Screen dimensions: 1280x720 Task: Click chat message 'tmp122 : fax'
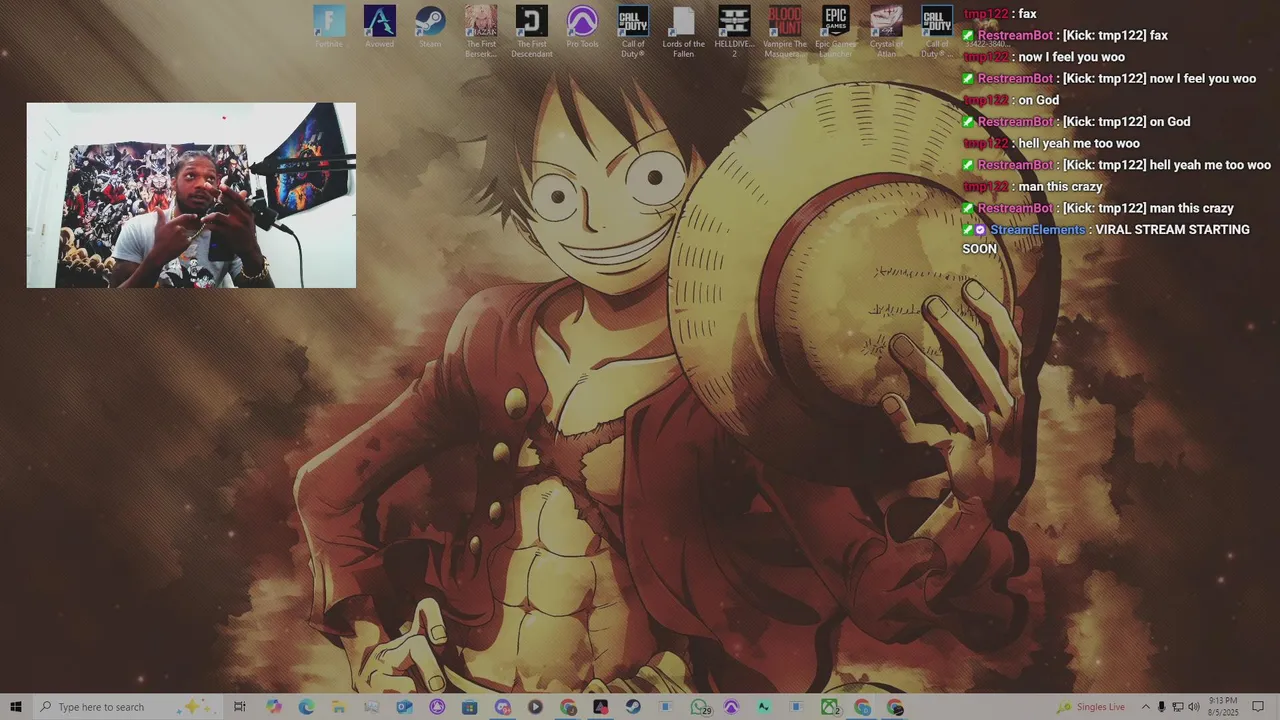[999, 14]
